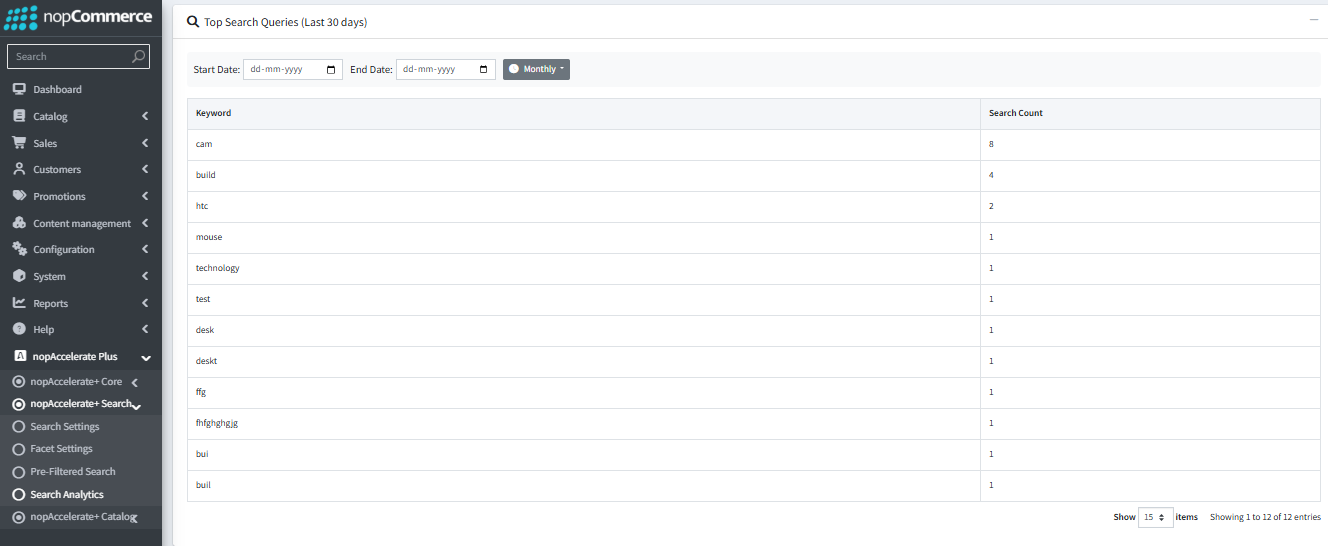Viewport: 1328px width, 546px height.
Task: Expand the Customers menu chevron
Action: [x=145, y=169]
